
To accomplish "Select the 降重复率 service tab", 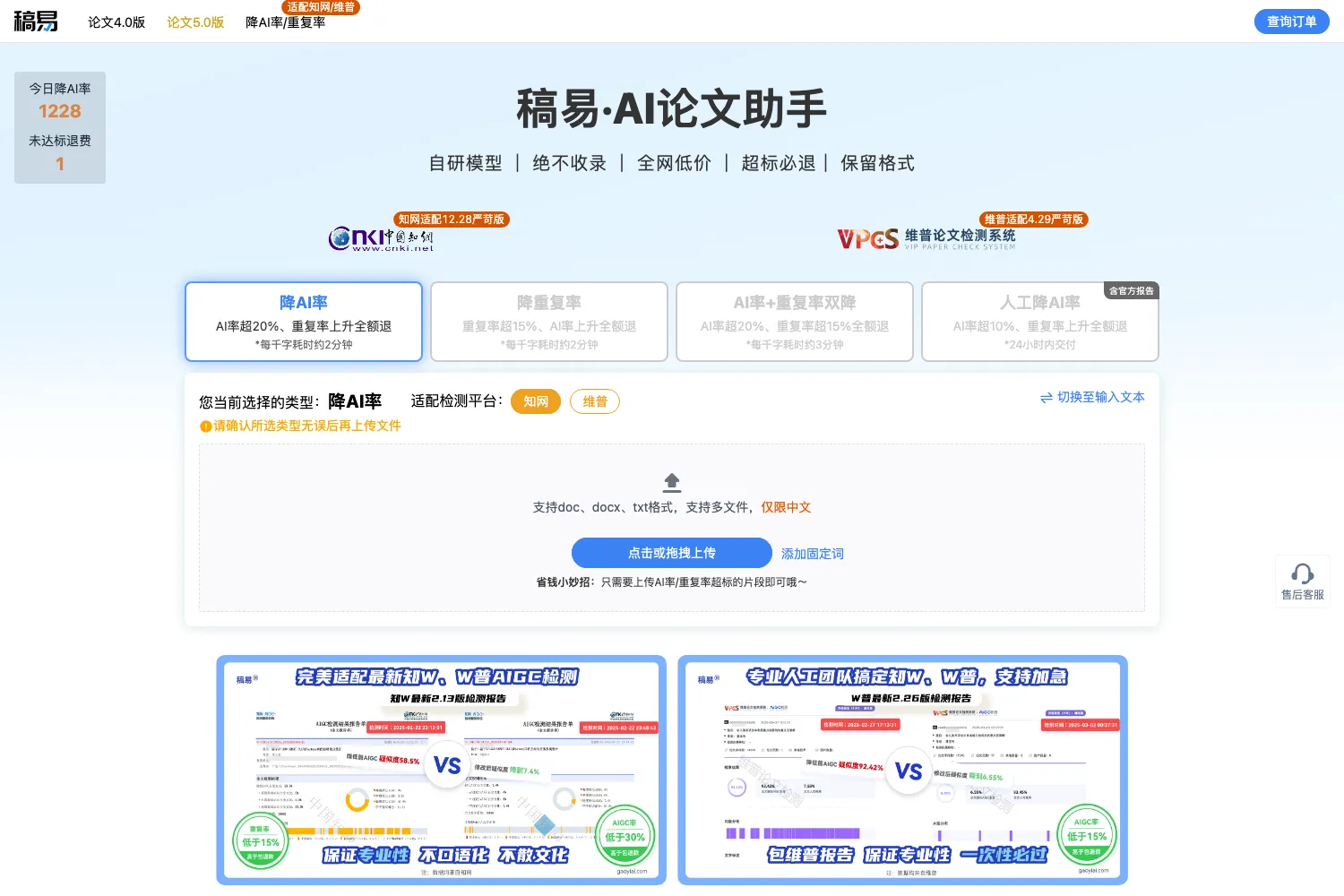I will [x=549, y=322].
